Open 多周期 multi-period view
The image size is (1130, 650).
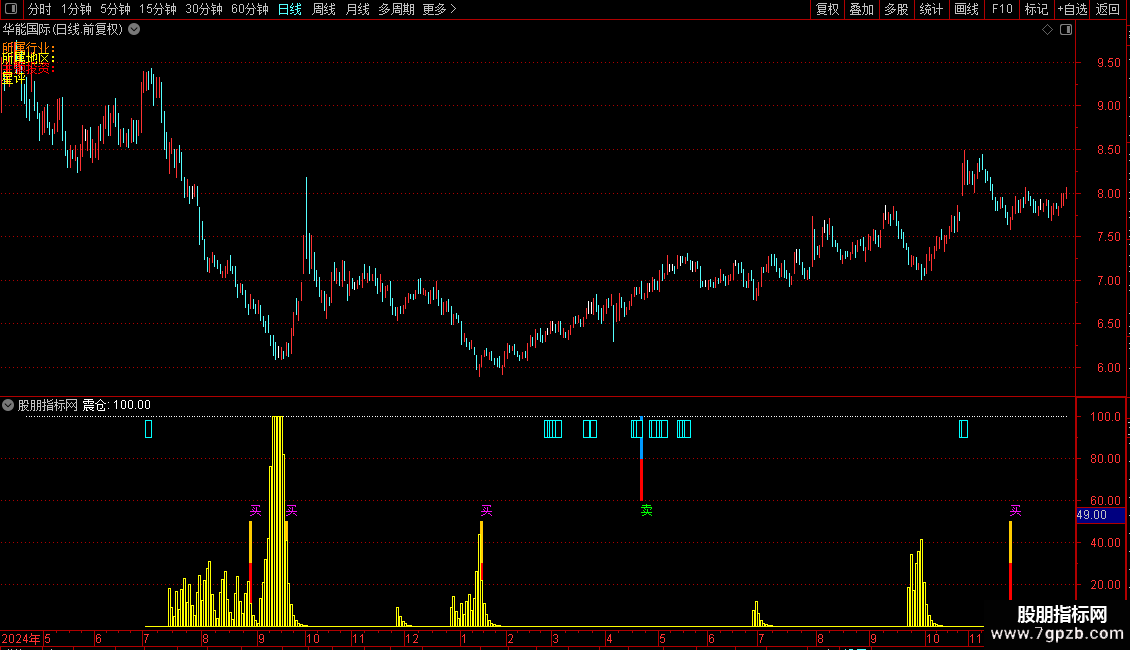click(396, 9)
